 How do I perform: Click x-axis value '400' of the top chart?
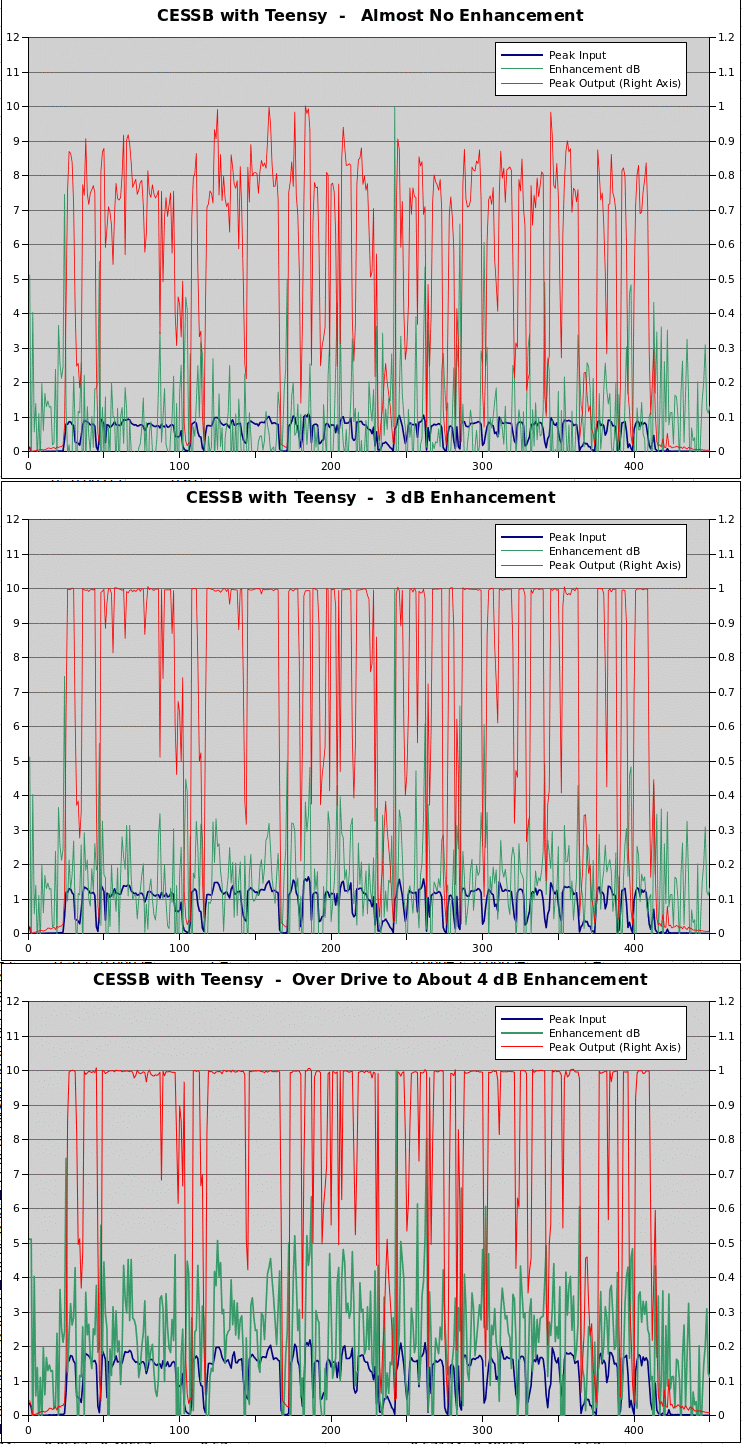pos(634,466)
